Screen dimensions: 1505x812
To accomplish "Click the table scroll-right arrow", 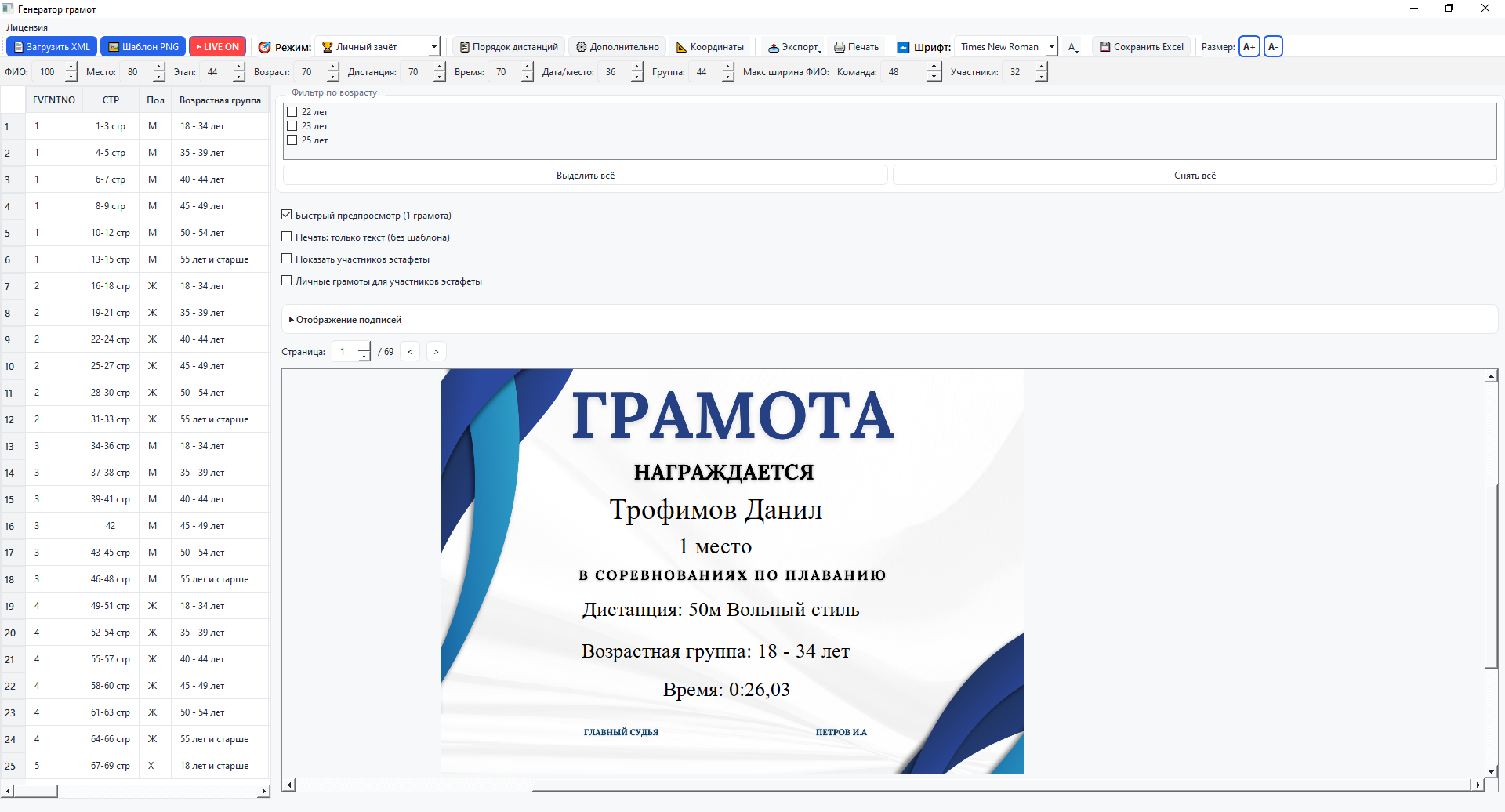I will (x=264, y=792).
